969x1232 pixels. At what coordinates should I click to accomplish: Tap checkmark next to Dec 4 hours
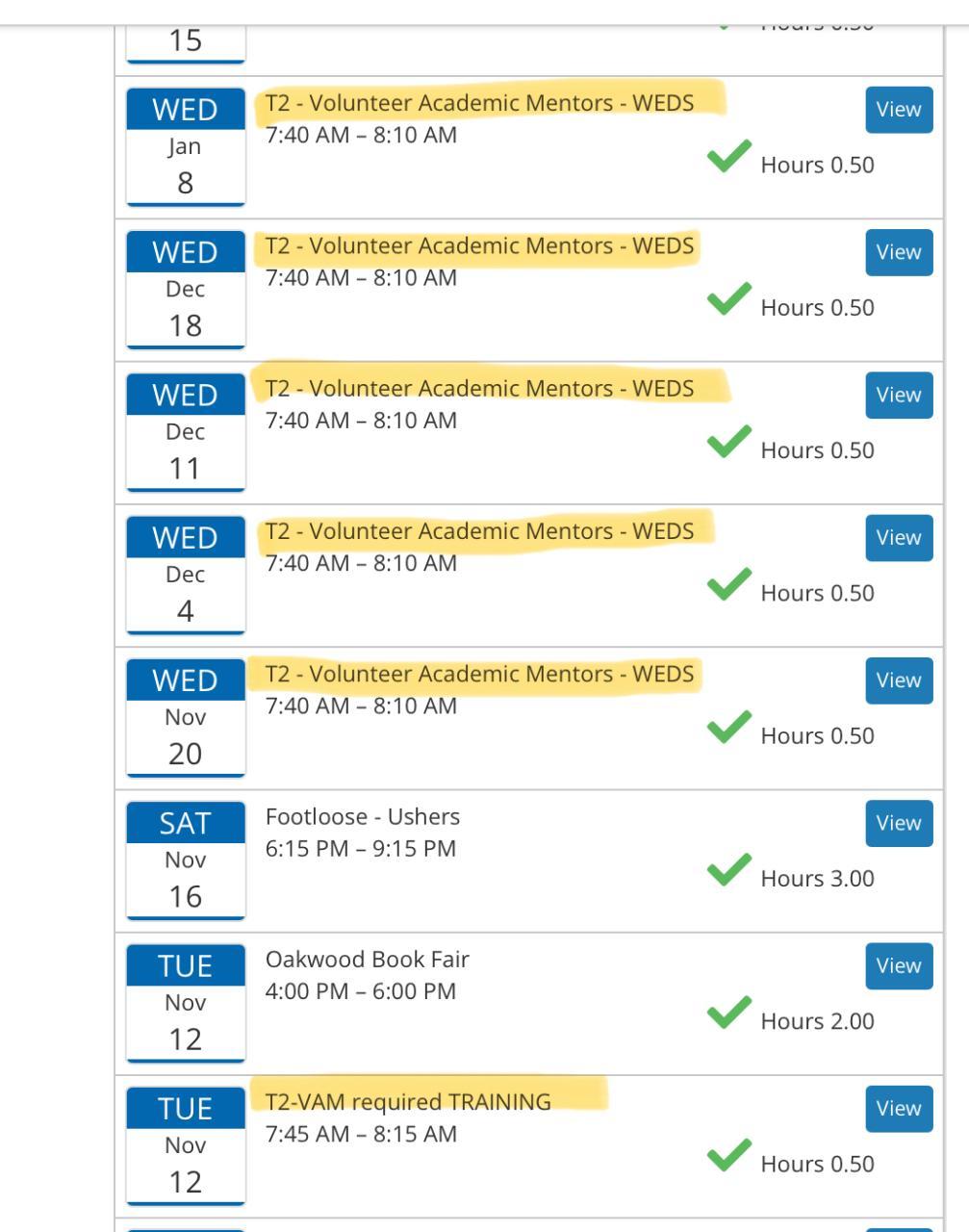click(728, 586)
